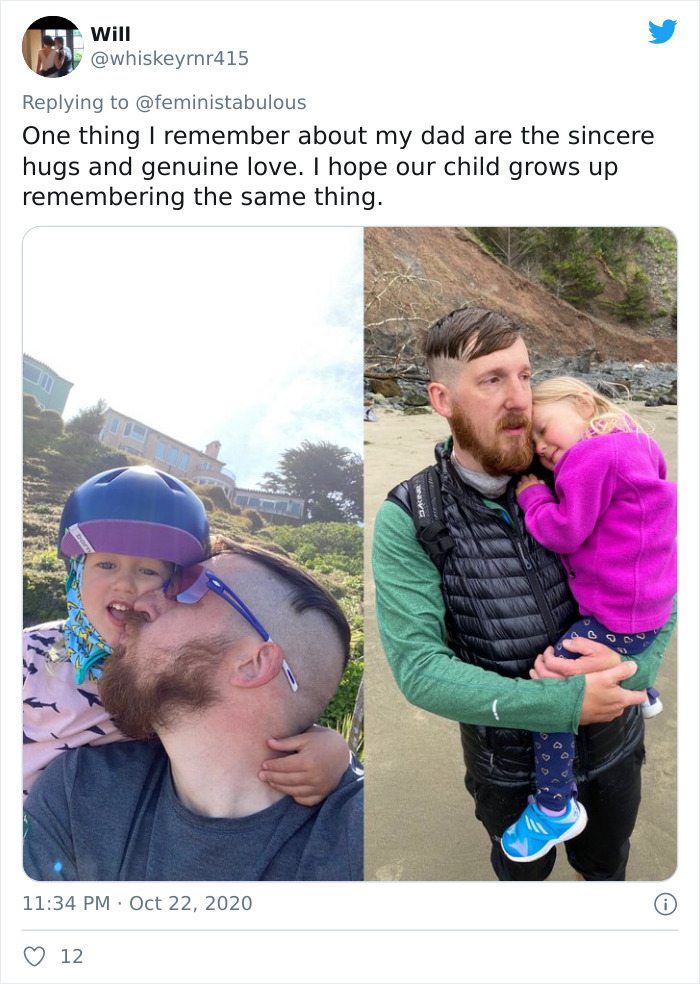700x984 pixels.
Task: Visit the @feministabulous mention
Action: tap(221, 102)
